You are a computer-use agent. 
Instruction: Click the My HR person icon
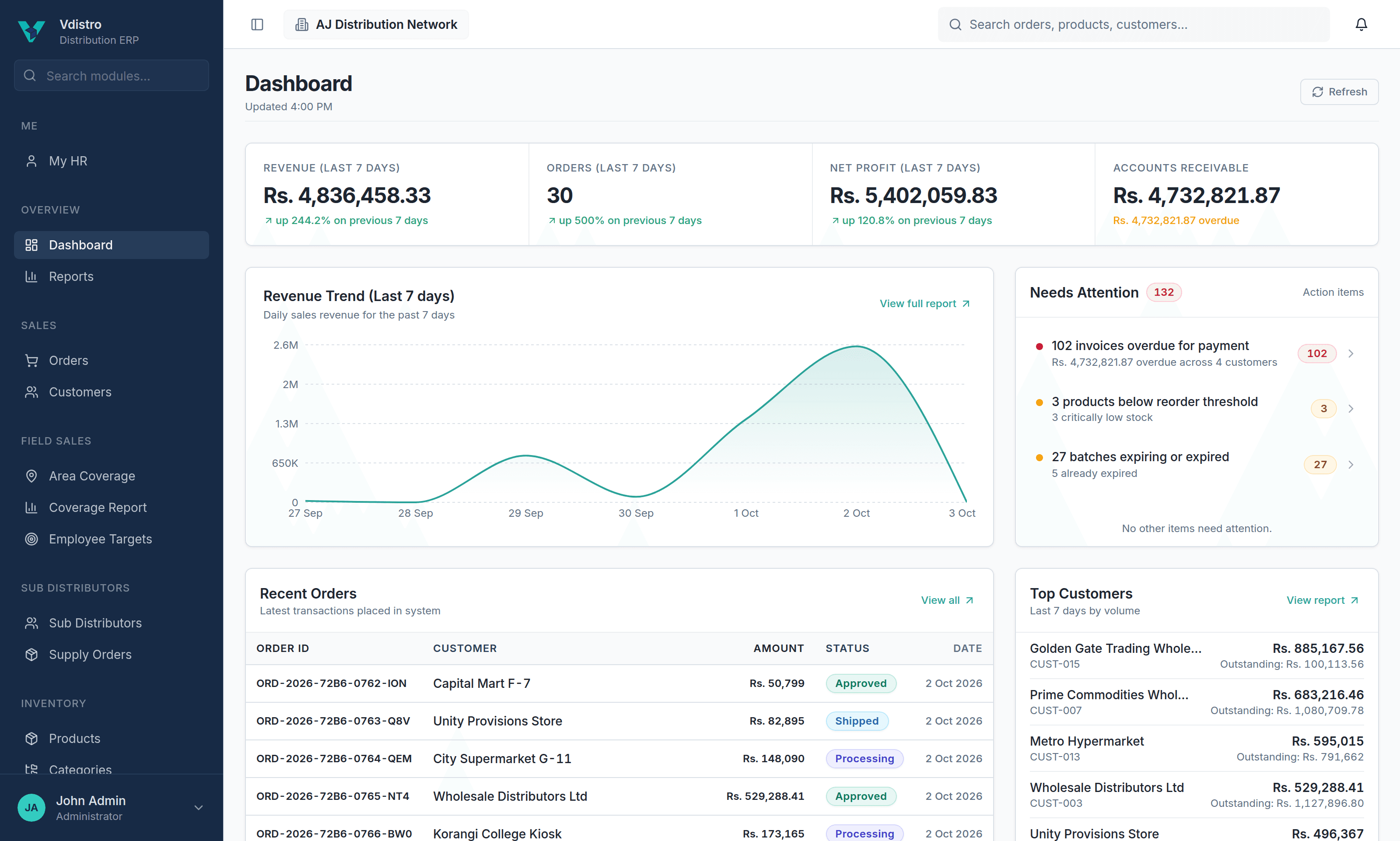pos(32,161)
